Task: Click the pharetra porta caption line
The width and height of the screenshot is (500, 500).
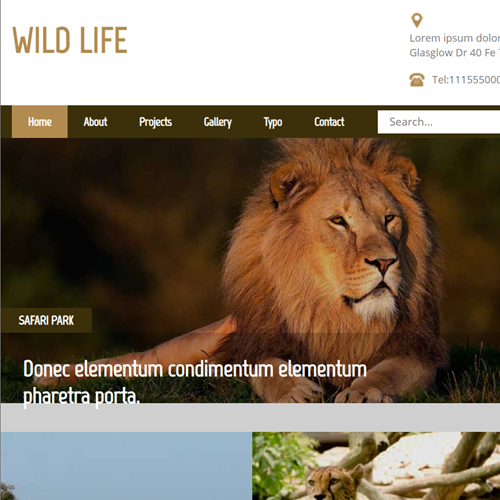Action: click(81, 397)
